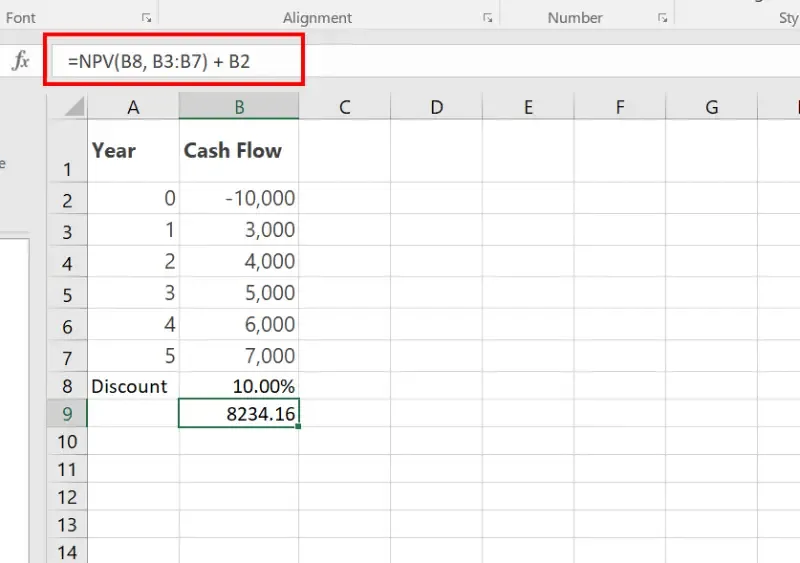
Task: Select row 9 header
Action: click(67, 413)
